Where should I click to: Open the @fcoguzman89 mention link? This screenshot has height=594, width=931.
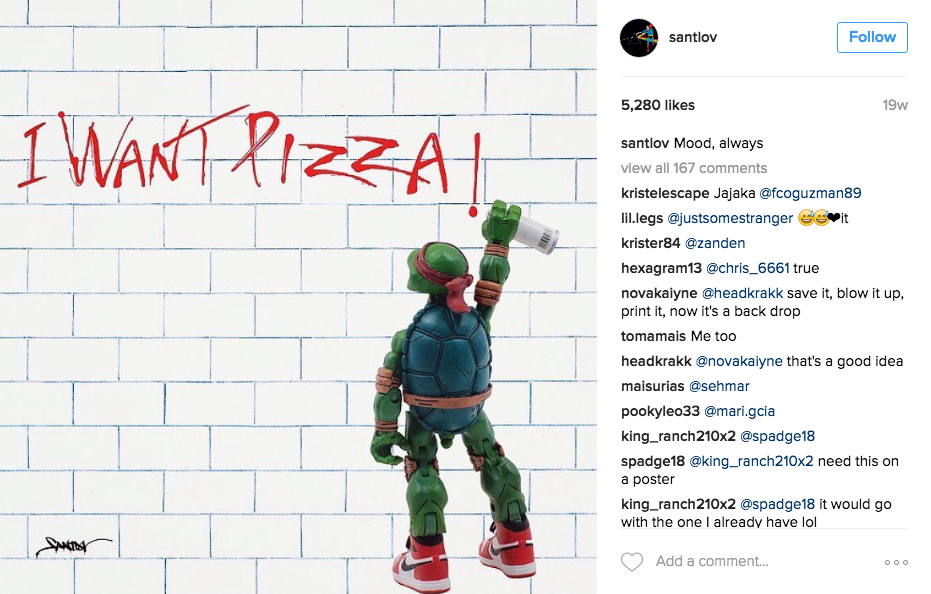point(810,193)
